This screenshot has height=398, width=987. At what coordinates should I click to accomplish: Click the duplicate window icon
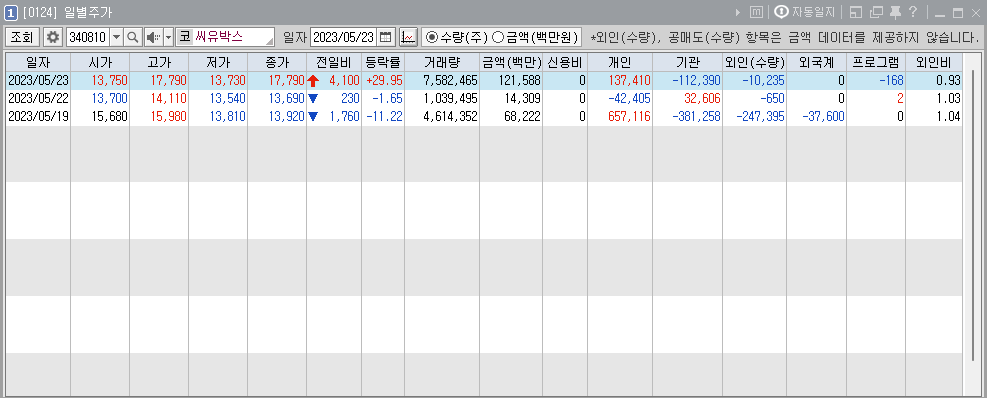tap(877, 12)
